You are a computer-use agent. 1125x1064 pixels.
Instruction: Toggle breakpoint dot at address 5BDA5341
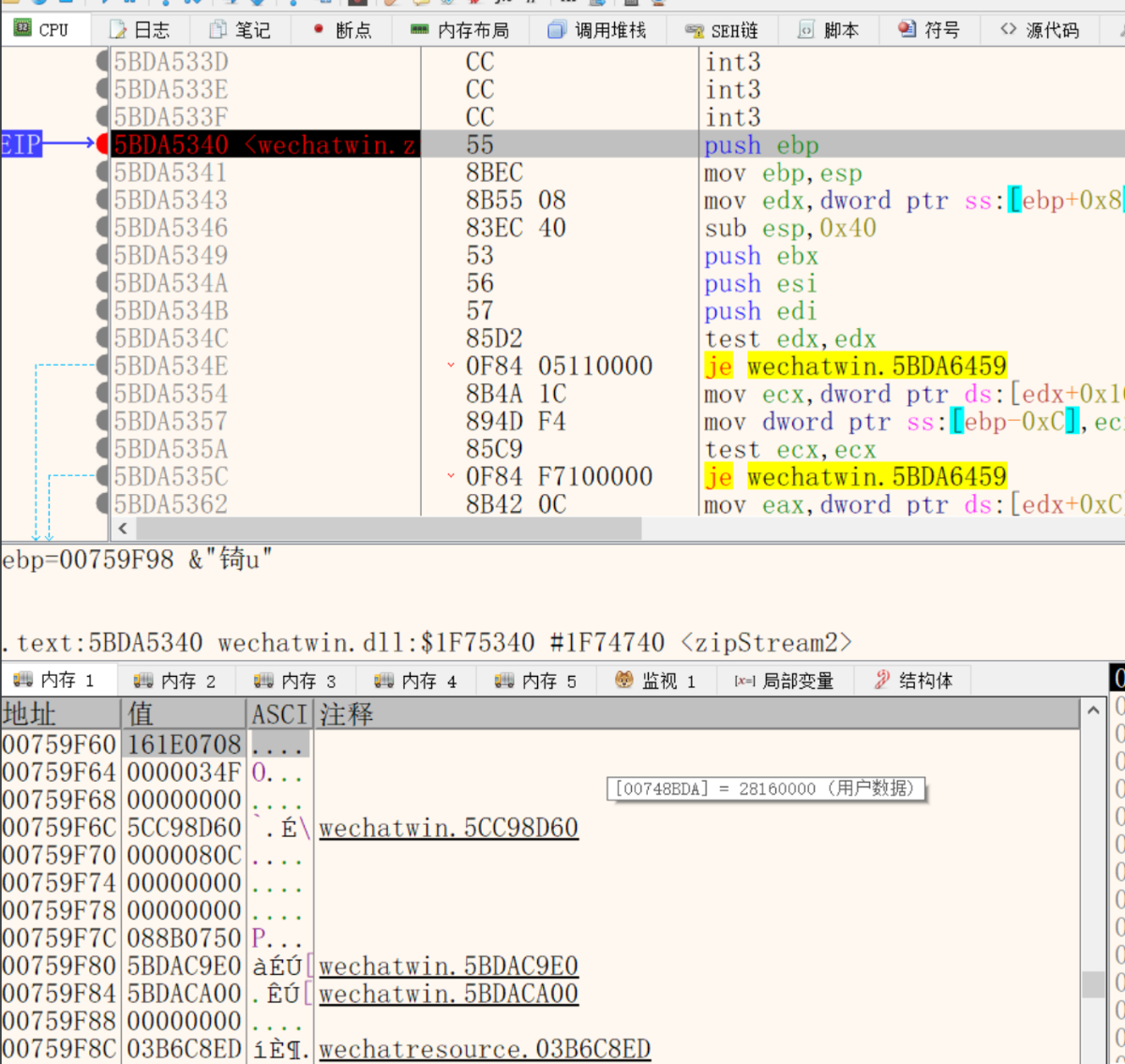102,172
